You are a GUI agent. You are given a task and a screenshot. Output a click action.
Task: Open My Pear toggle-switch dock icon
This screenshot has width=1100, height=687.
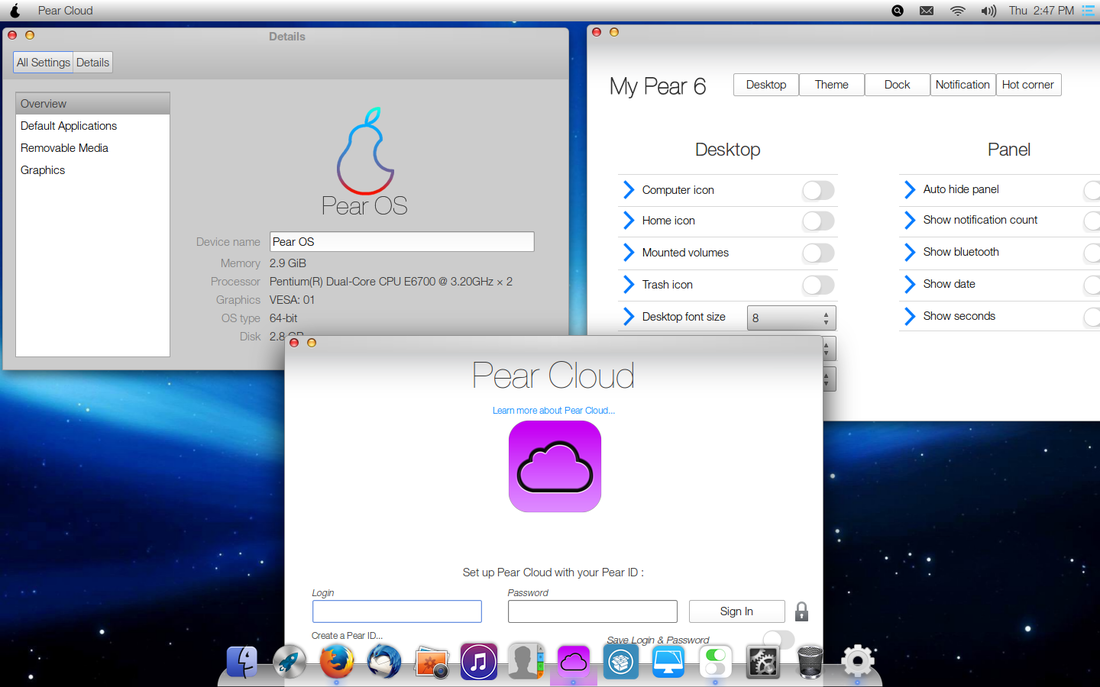(x=716, y=661)
